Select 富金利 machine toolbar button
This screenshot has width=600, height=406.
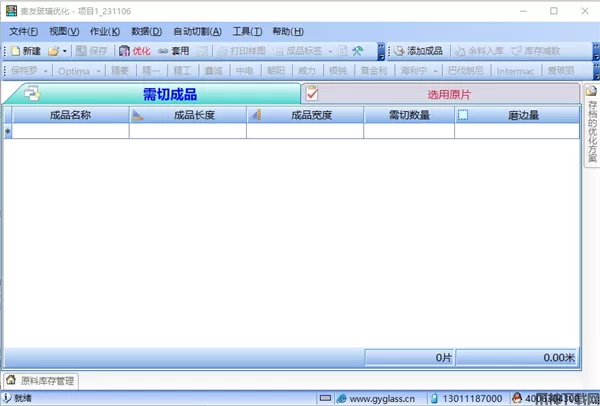tap(374, 71)
